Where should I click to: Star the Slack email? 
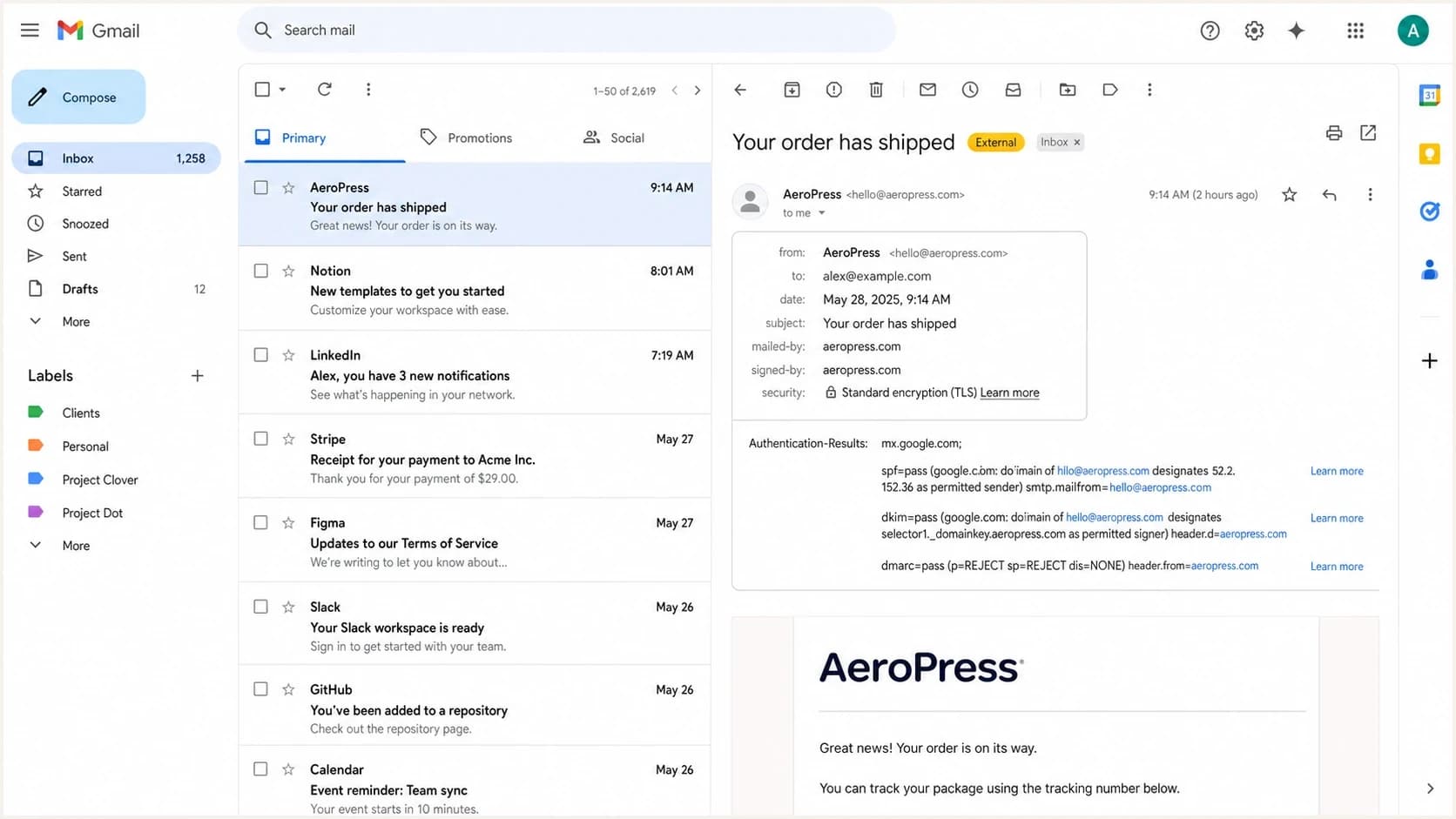(x=288, y=607)
